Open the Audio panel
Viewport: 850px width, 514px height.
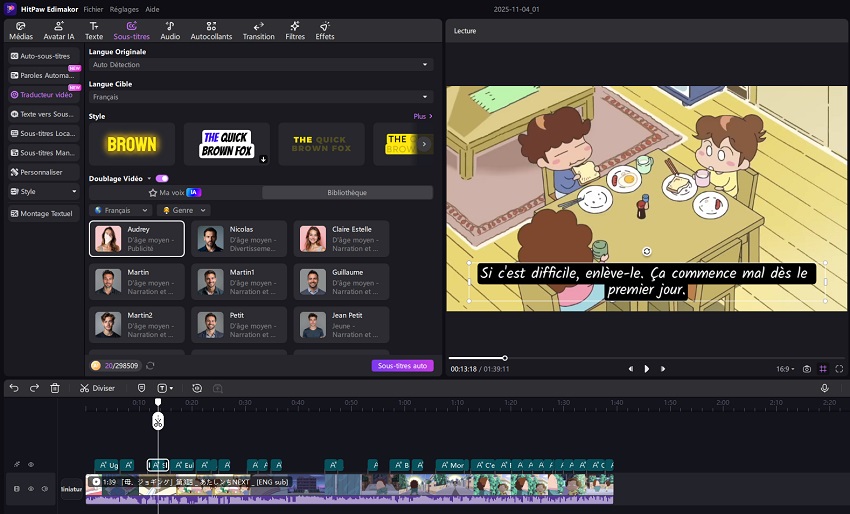[x=170, y=31]
